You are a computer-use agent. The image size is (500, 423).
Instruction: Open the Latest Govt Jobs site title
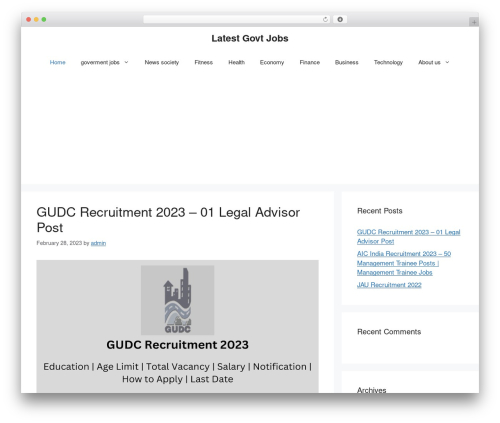point(250,38)
